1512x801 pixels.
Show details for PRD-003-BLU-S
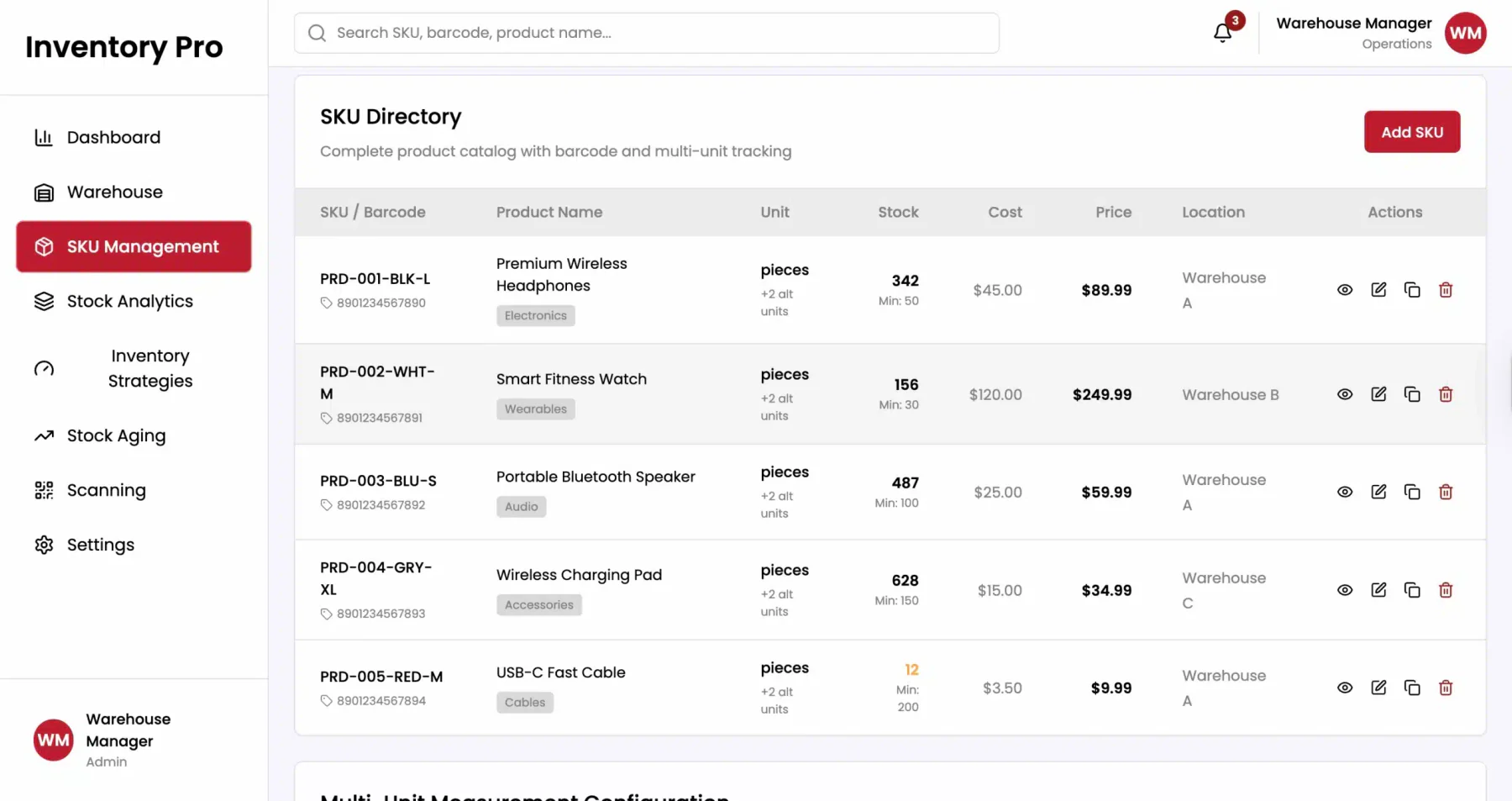pos(1345,493)
